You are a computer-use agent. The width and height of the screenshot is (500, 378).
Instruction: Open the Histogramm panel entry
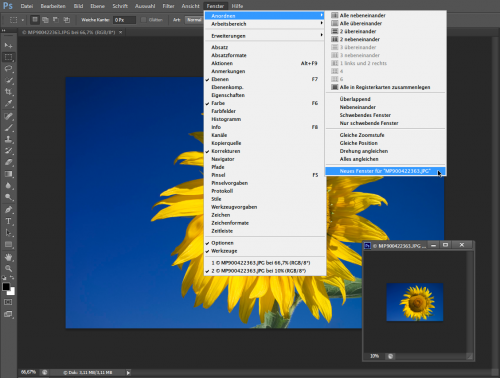265,119
